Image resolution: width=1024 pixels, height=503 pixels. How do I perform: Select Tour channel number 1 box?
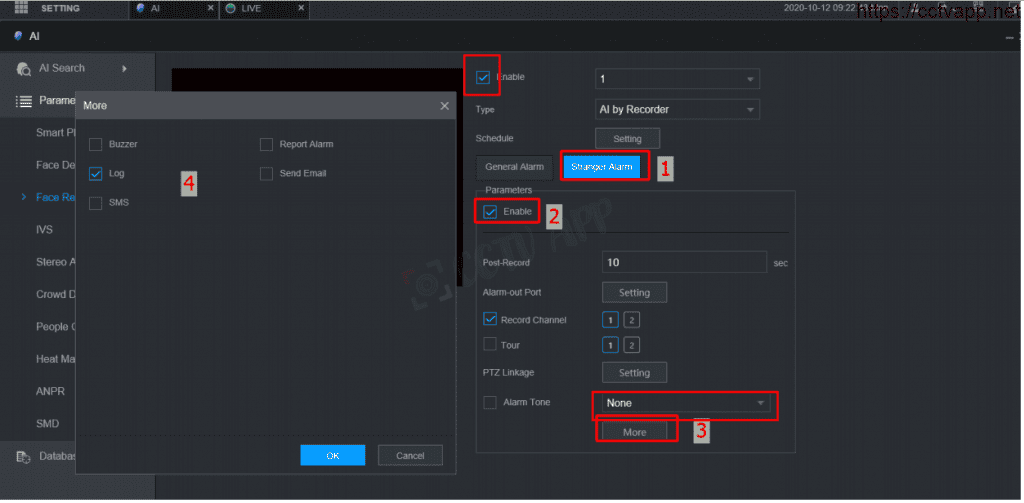click(609, 345)
